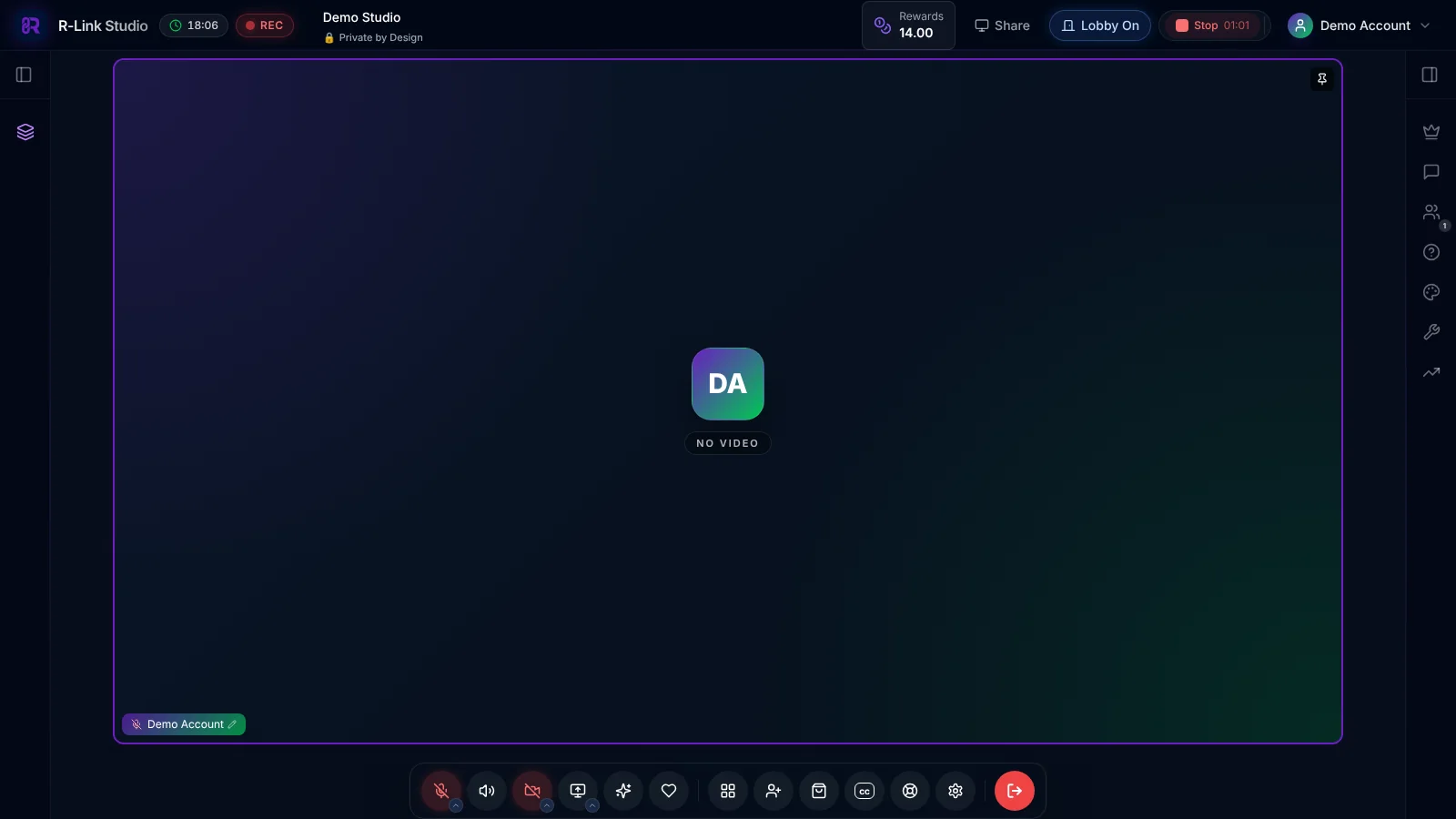
Task: Start screen sharing from the bottom toolbar
Action: pos(578,791)
